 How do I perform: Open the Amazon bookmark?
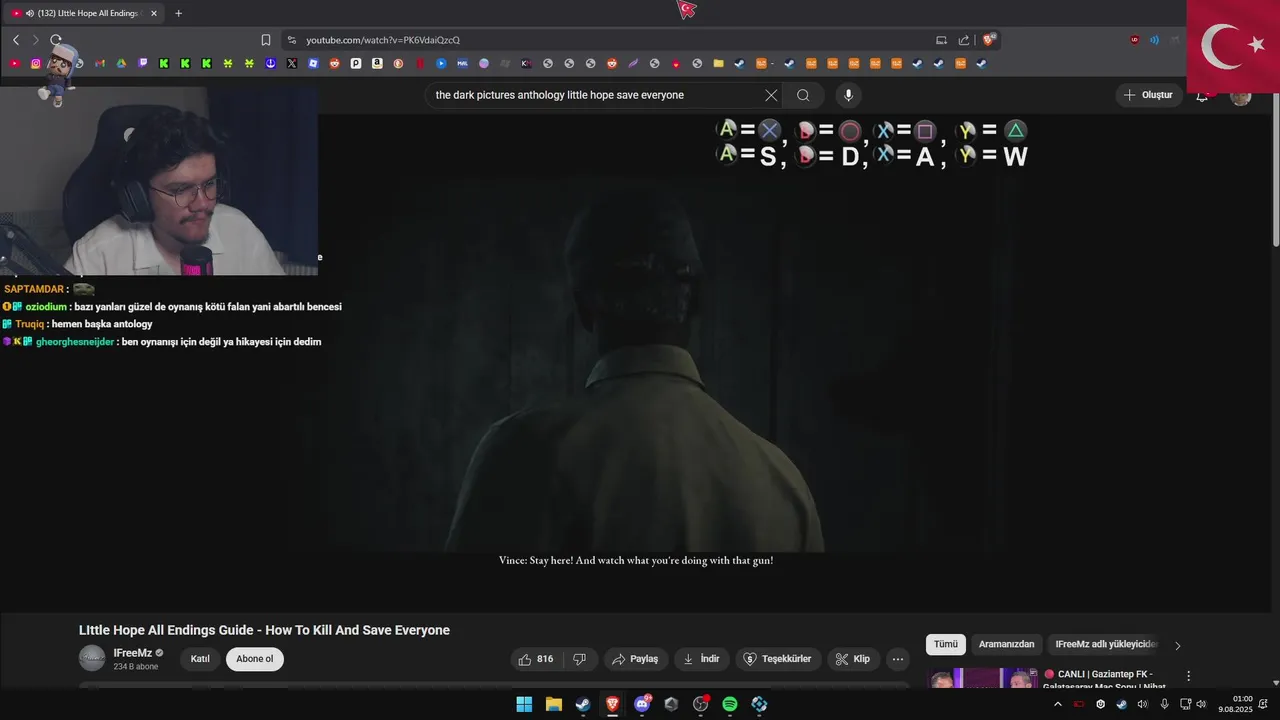click(377, 63)
